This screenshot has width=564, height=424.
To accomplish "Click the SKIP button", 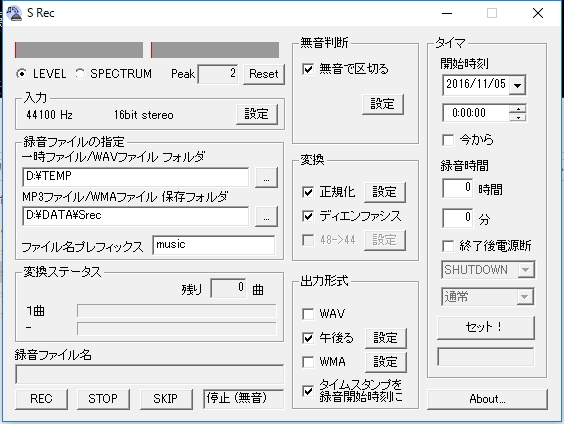I will 166,399.
